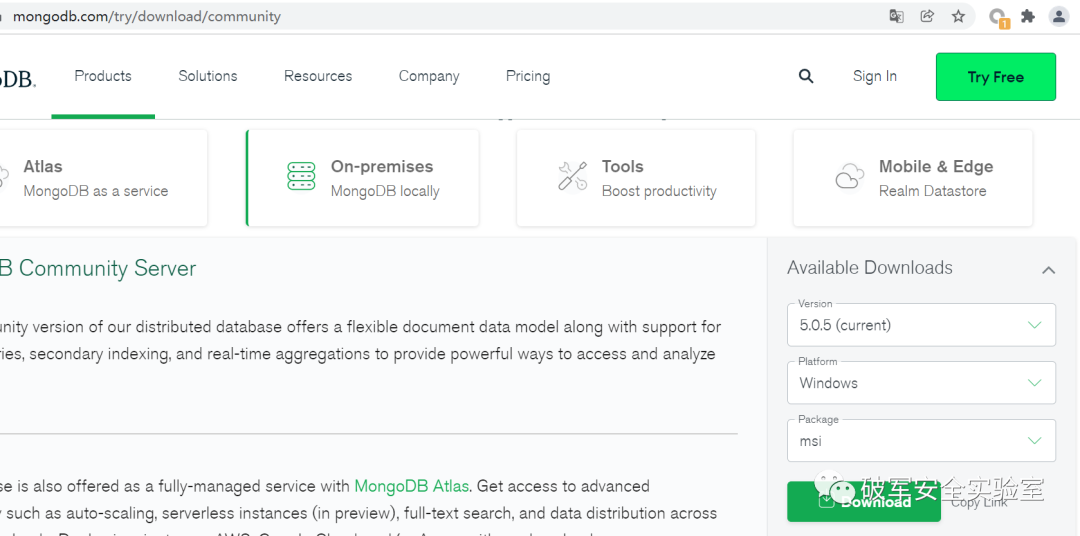
Task: Click the Try Free button
Action: [995, 77]
